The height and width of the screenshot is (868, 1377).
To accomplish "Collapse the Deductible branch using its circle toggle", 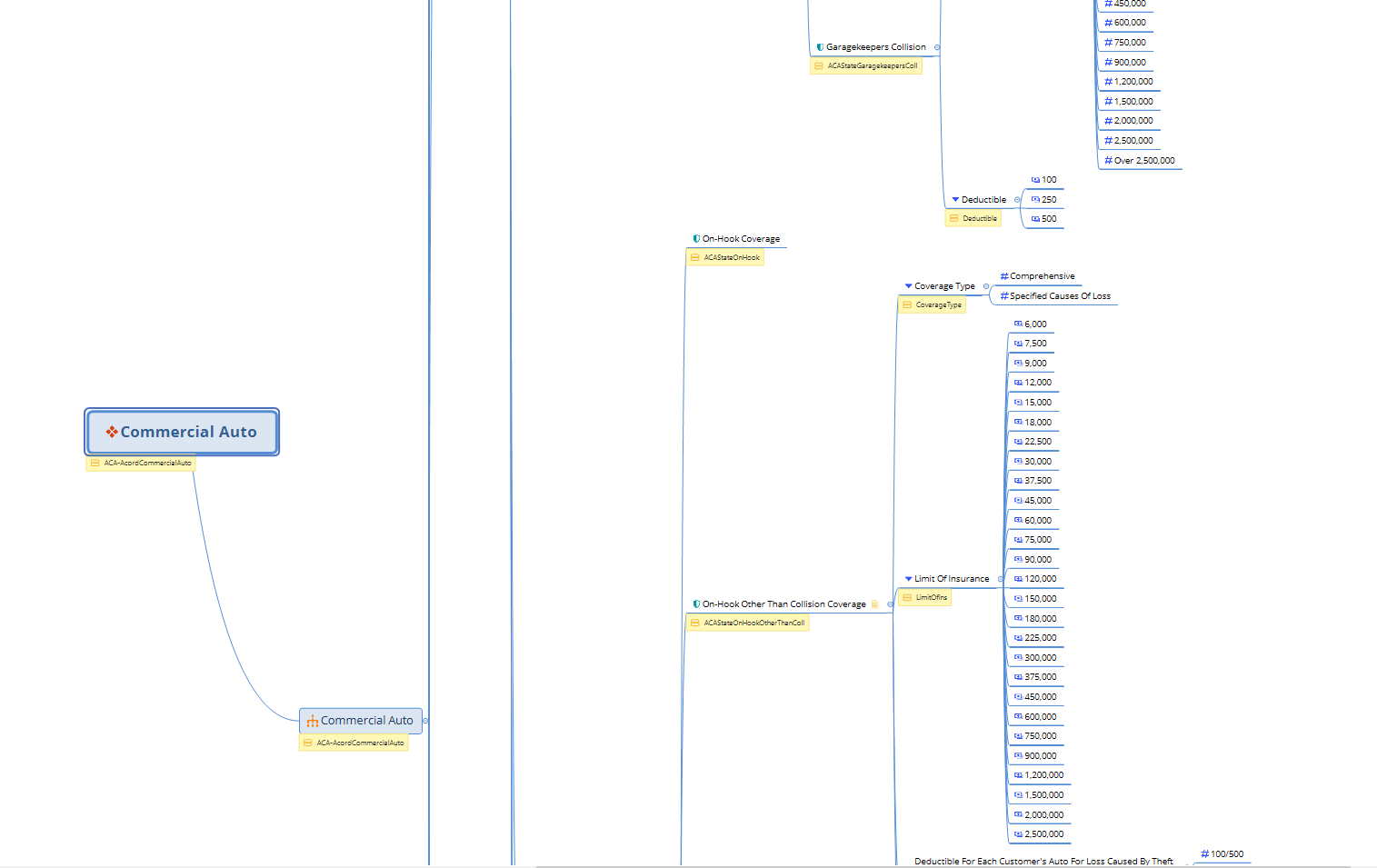I will point(1017,200).
